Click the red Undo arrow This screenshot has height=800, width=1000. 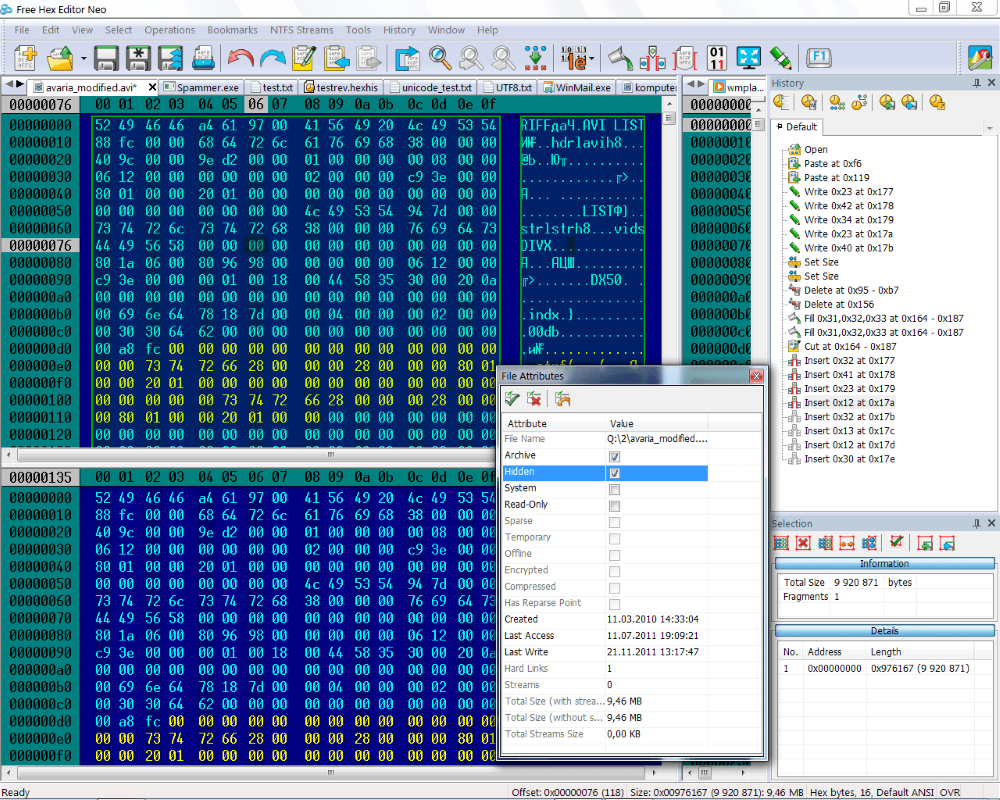point(240,58)
